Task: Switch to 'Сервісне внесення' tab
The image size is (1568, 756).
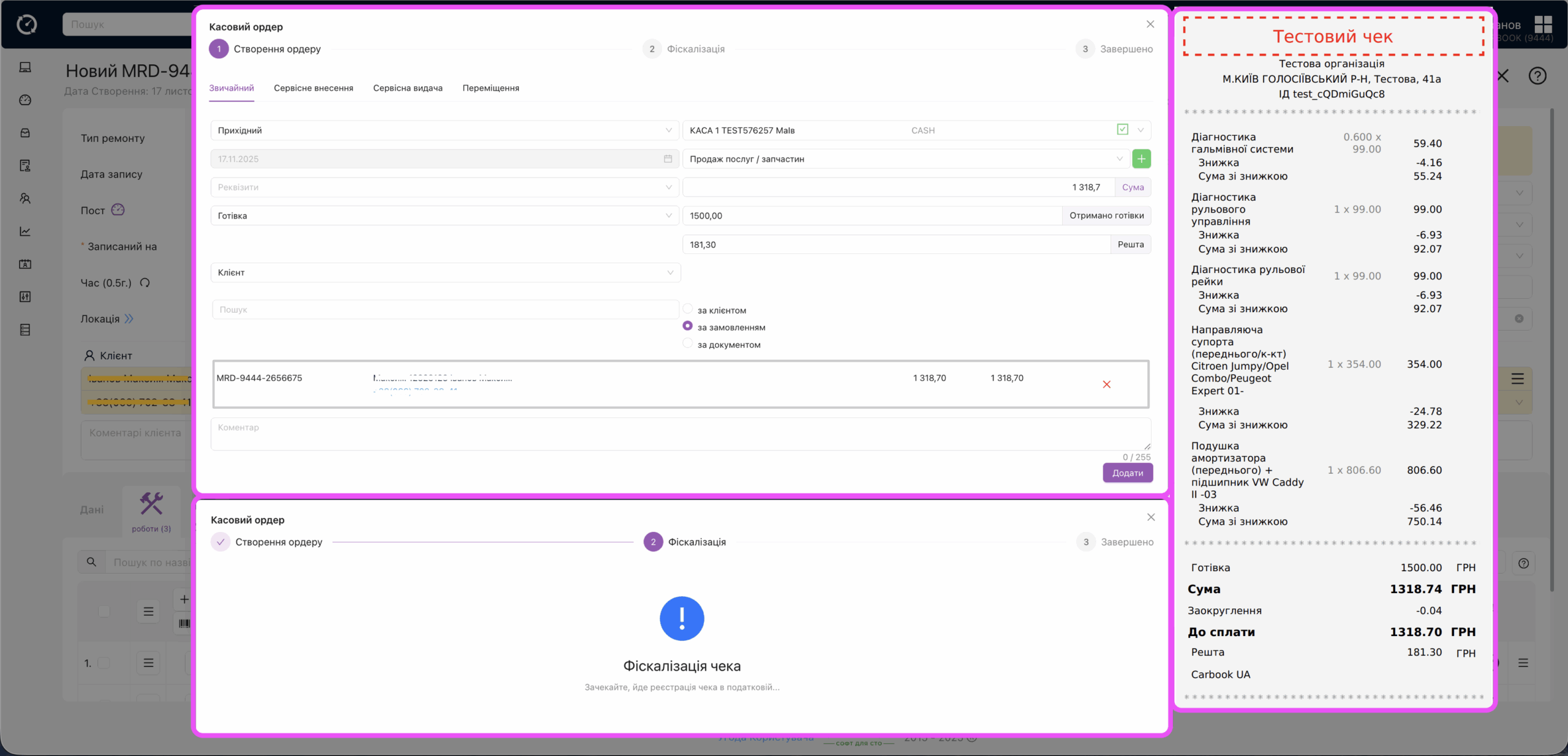Action: pos(313,88)
